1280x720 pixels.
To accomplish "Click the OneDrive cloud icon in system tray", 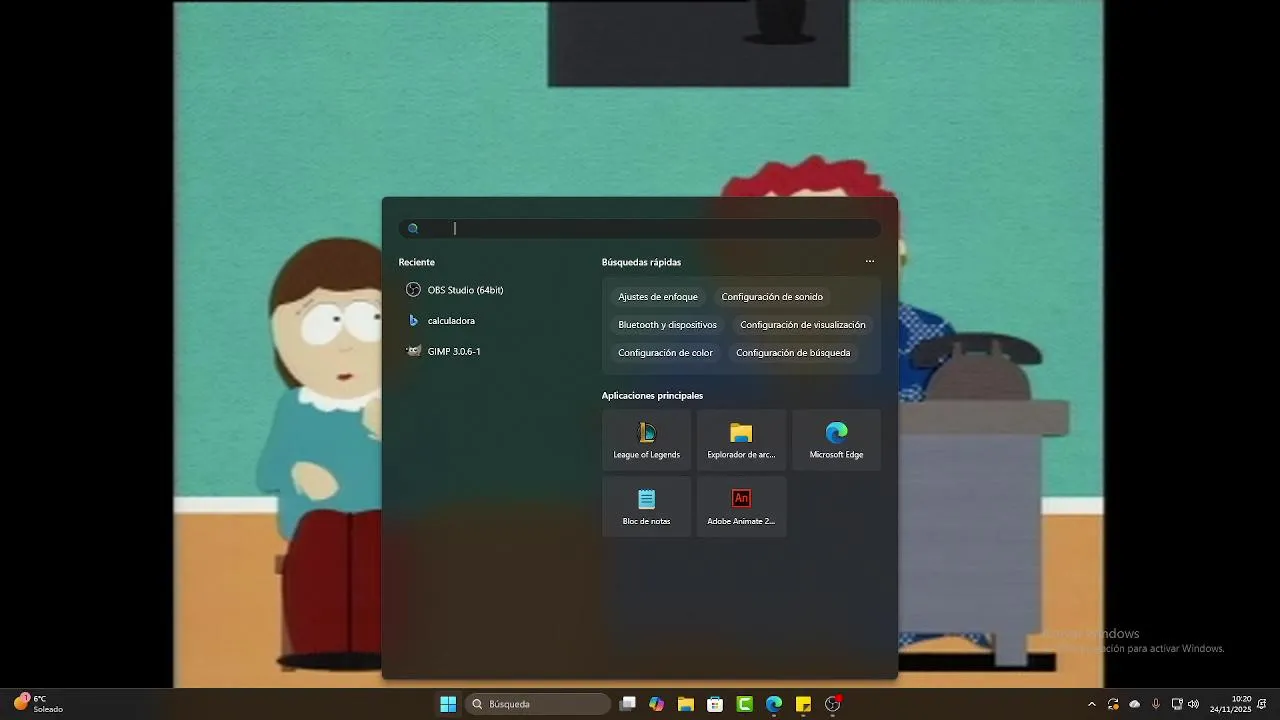I will point(1134,704).
